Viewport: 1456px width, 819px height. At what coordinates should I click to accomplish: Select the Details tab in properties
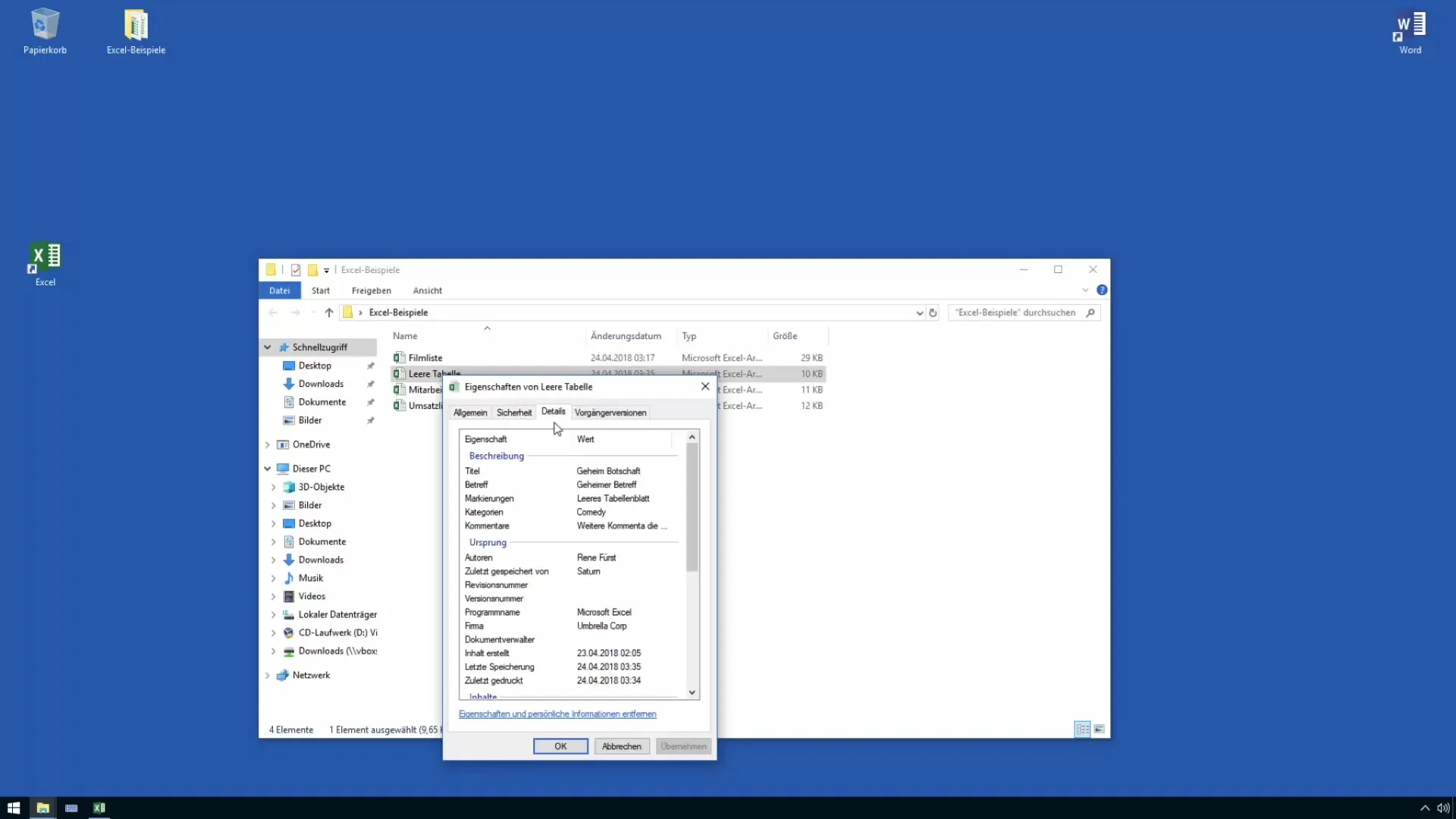click(x=553, y=412)
